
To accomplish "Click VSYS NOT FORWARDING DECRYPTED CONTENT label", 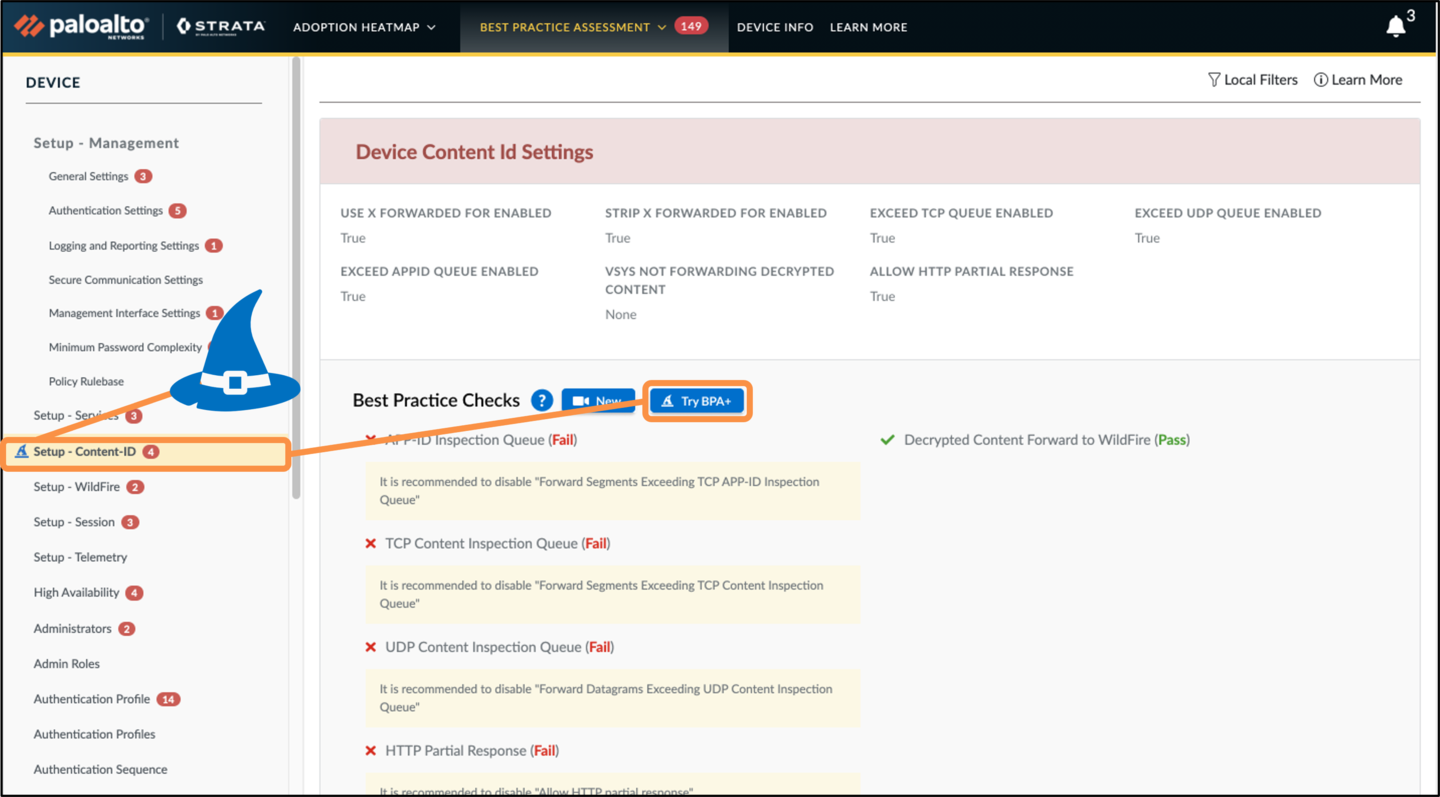I will pos(719,280).
